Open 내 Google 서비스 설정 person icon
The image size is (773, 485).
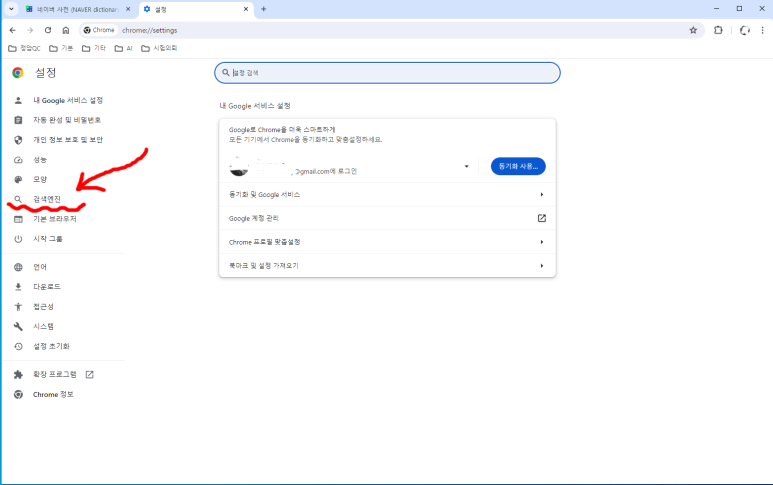18,101
